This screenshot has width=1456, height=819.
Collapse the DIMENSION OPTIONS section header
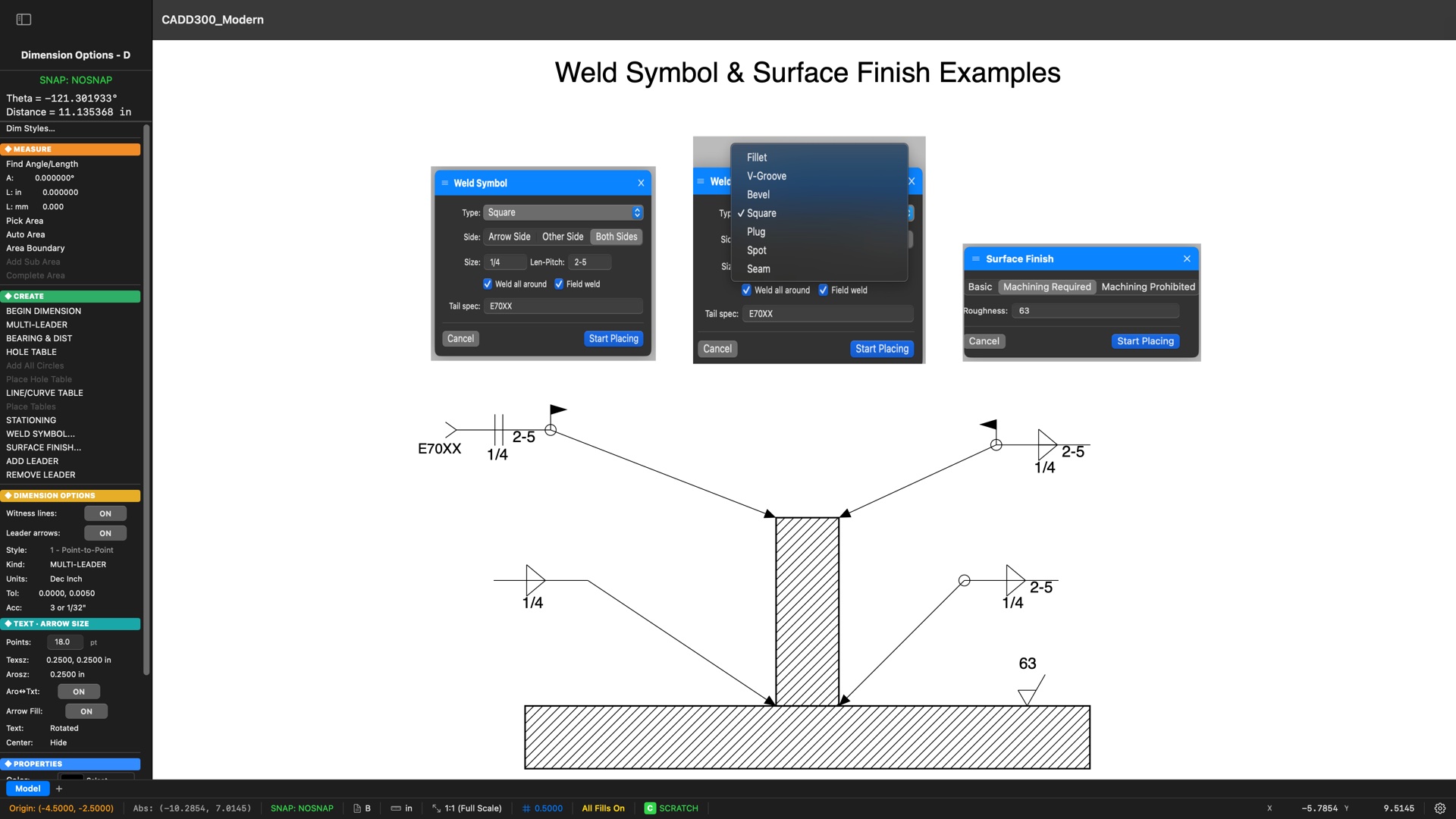click(71, 496)
